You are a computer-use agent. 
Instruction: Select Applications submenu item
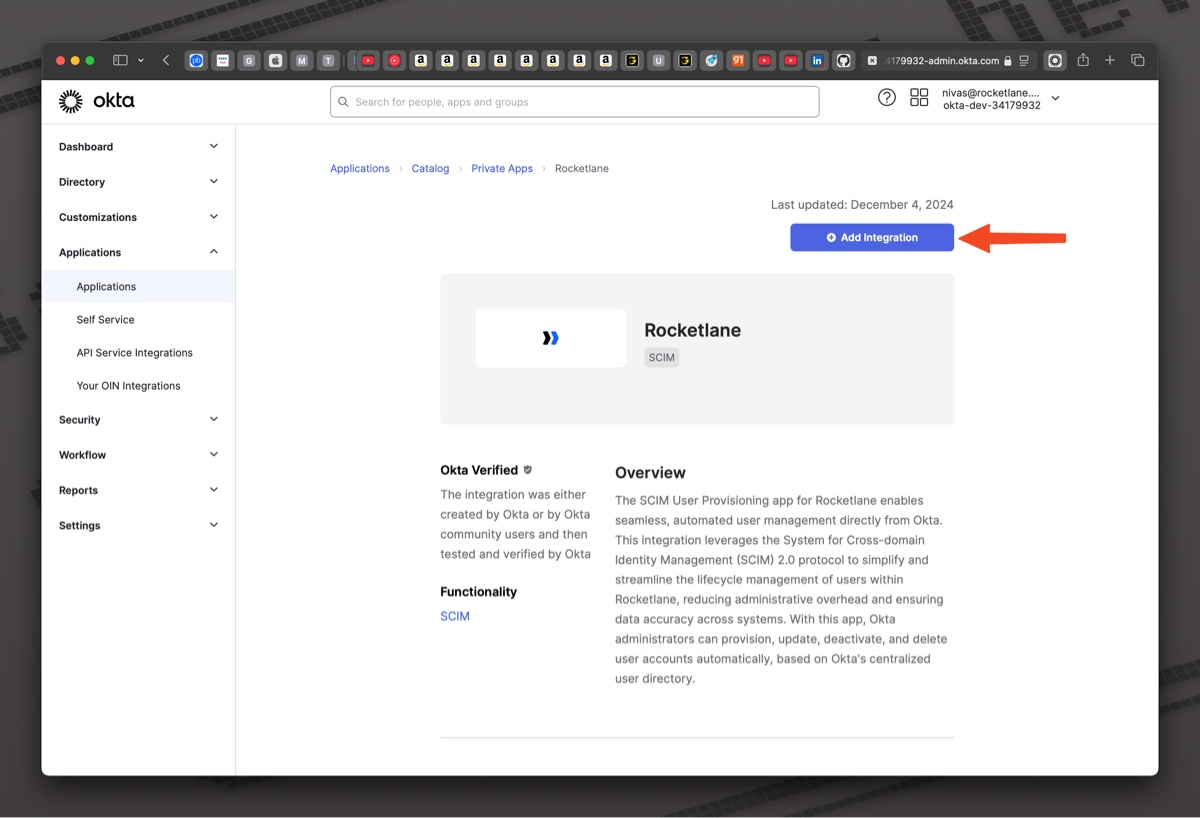[x=138, y=286]
